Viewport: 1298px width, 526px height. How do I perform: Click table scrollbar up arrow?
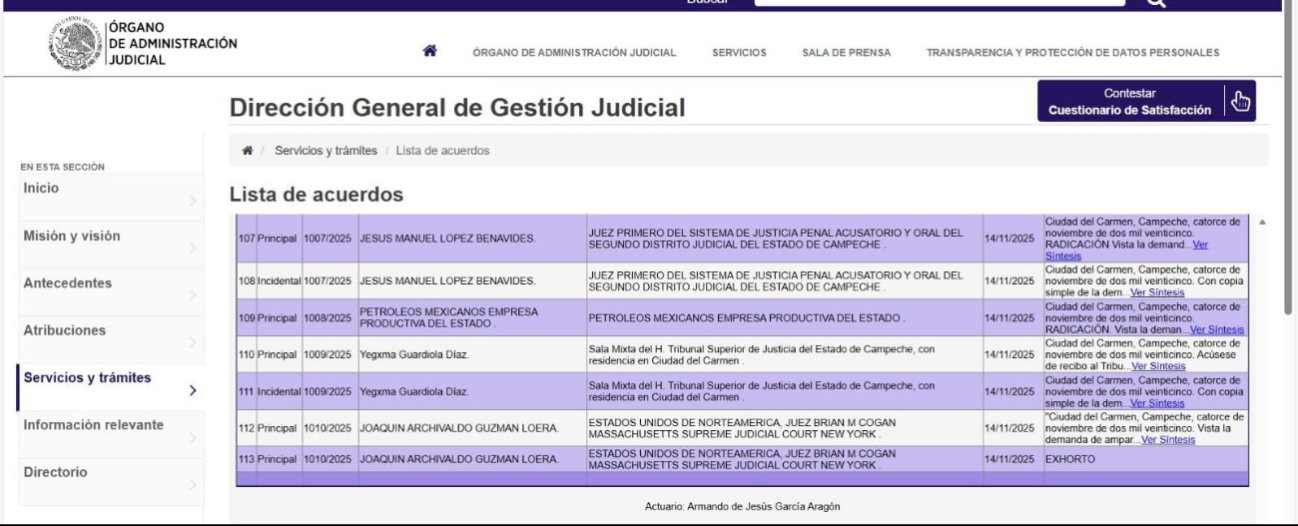[x=1260, y=222]
